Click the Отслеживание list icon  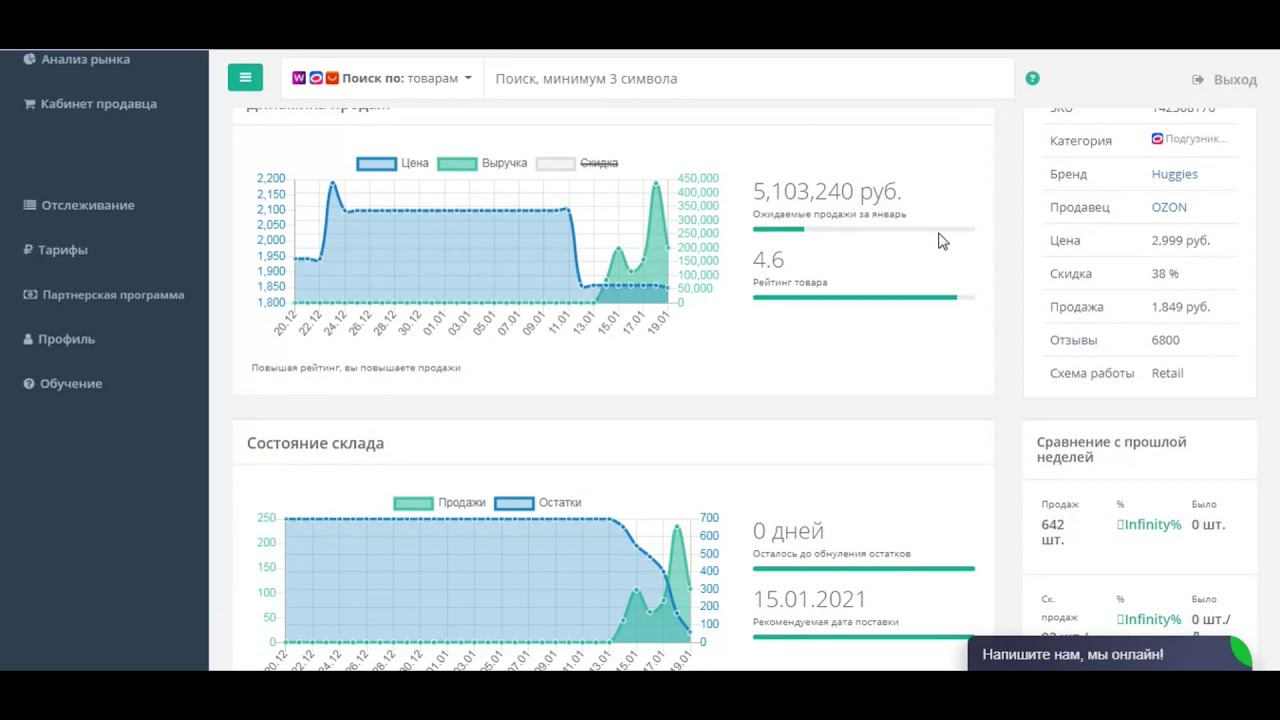pos(30,205)
